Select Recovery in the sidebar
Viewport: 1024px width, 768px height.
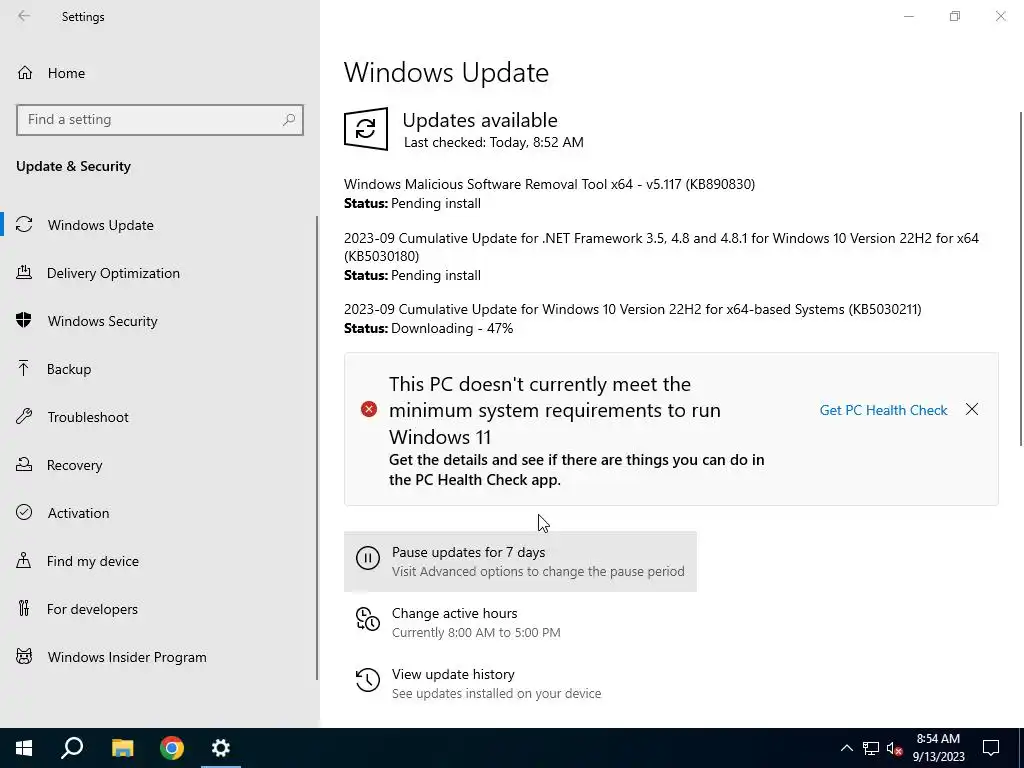tap(74, 465)
